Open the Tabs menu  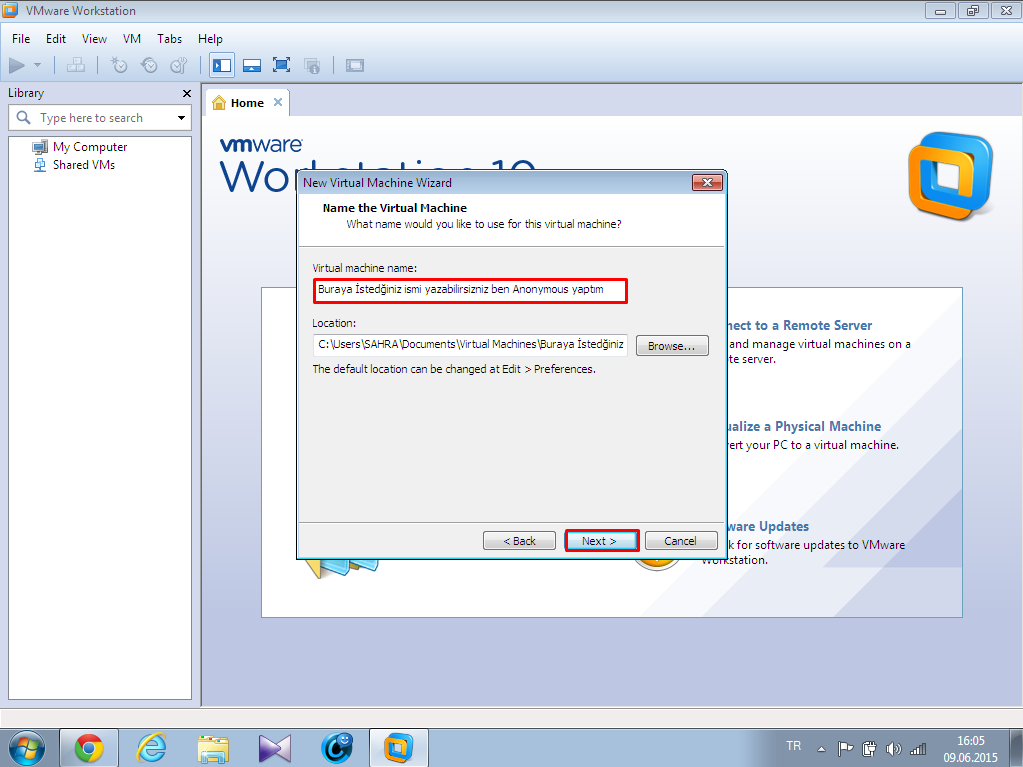coord(170,39)
